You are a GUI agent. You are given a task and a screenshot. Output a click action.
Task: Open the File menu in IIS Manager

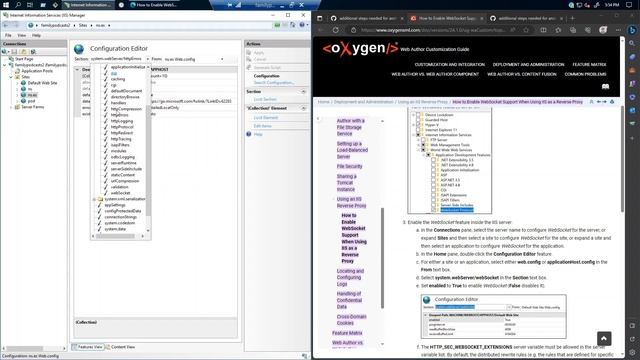pyautogui.click(x=8, y=36)
